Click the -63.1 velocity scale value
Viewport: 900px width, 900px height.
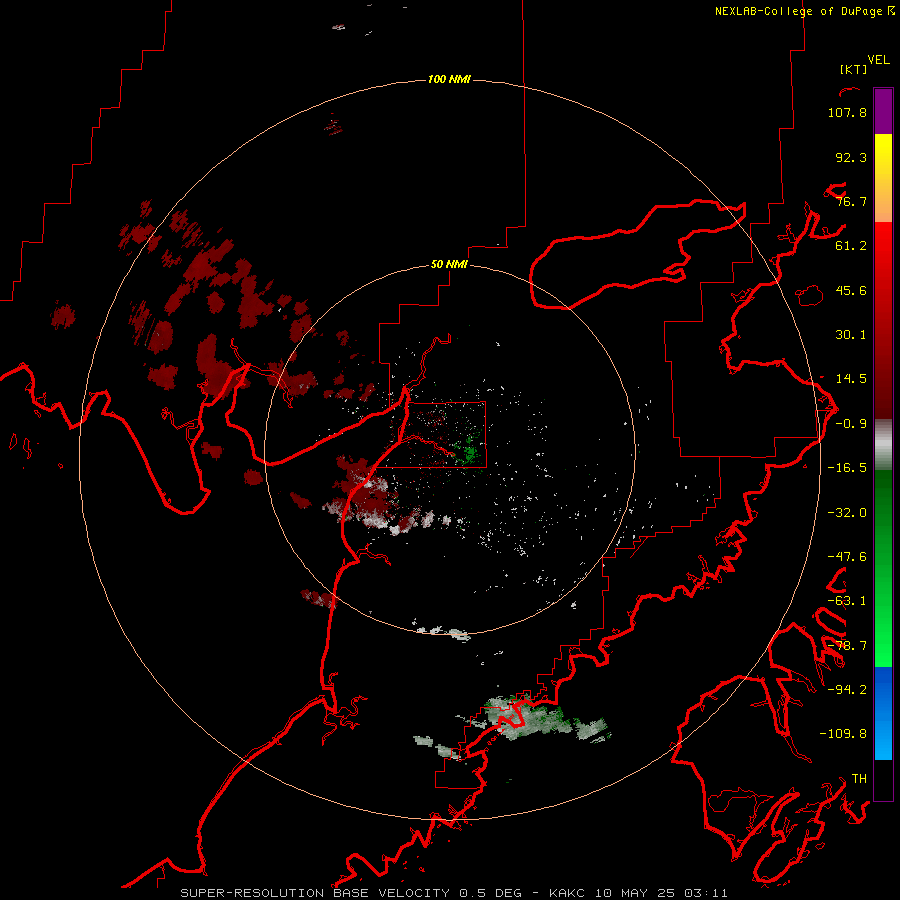click(847, 601)
